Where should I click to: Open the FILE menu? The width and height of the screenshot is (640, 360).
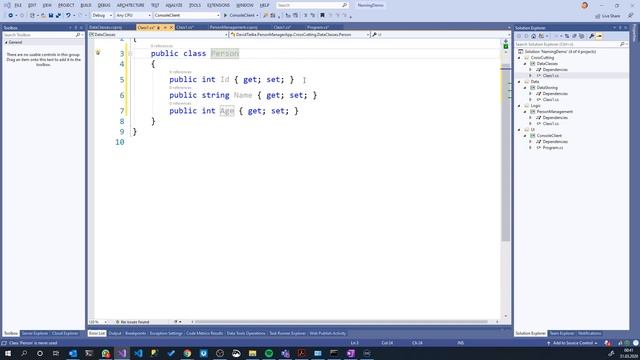tap(18, 5)
